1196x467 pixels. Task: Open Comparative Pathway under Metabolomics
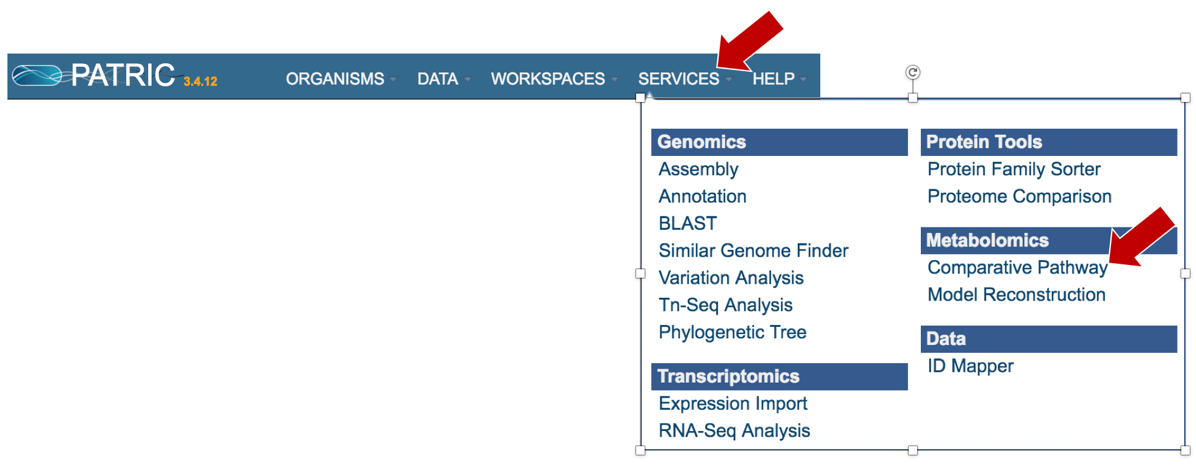tap(1017, 268)
